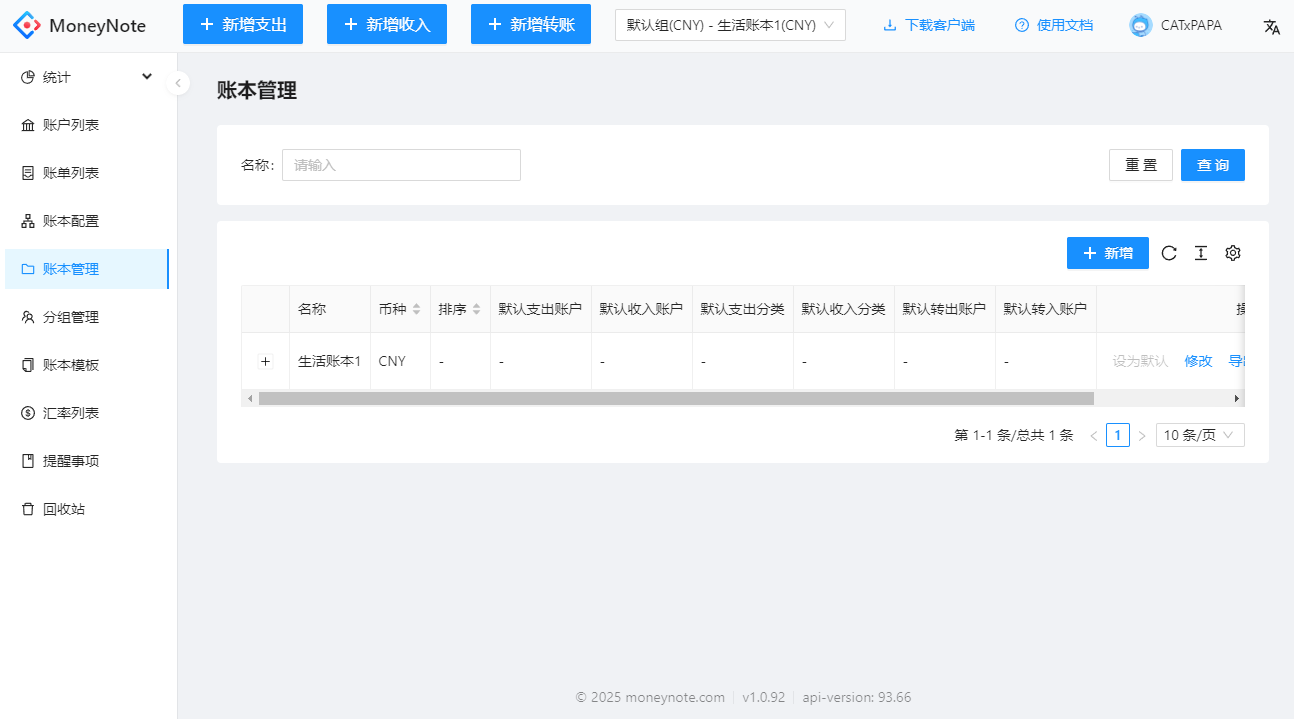
Task: Click the 下载客户端 link
Action: pos(929,25)
